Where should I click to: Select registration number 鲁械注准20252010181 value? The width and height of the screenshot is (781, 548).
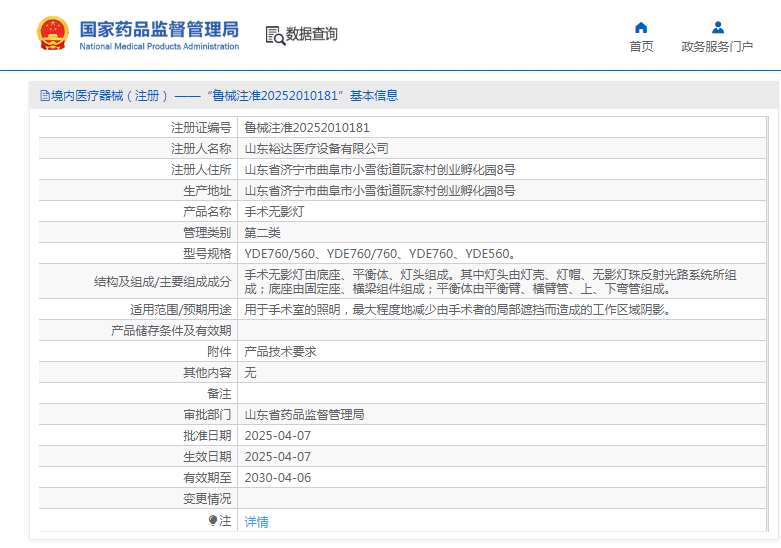coord(307,128)
